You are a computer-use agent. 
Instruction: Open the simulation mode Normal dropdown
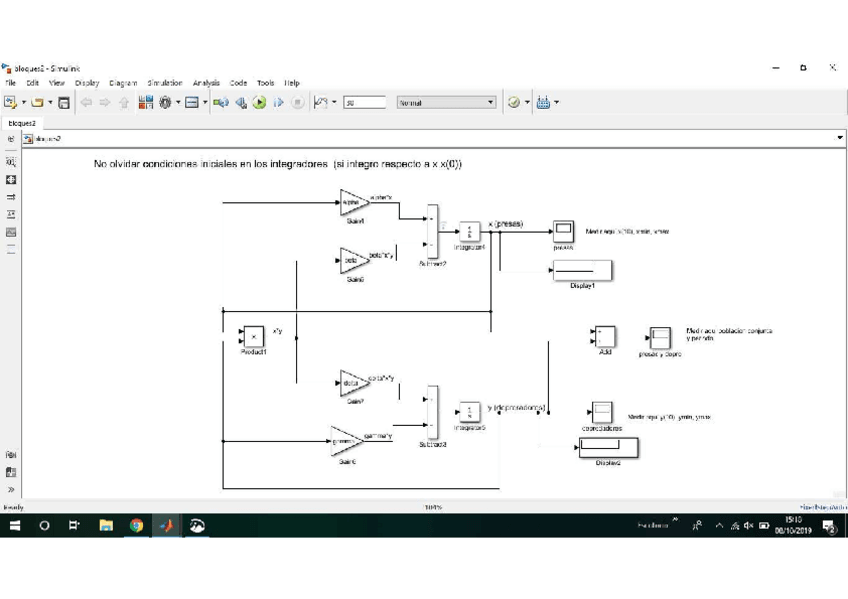[x=446, y=102]
